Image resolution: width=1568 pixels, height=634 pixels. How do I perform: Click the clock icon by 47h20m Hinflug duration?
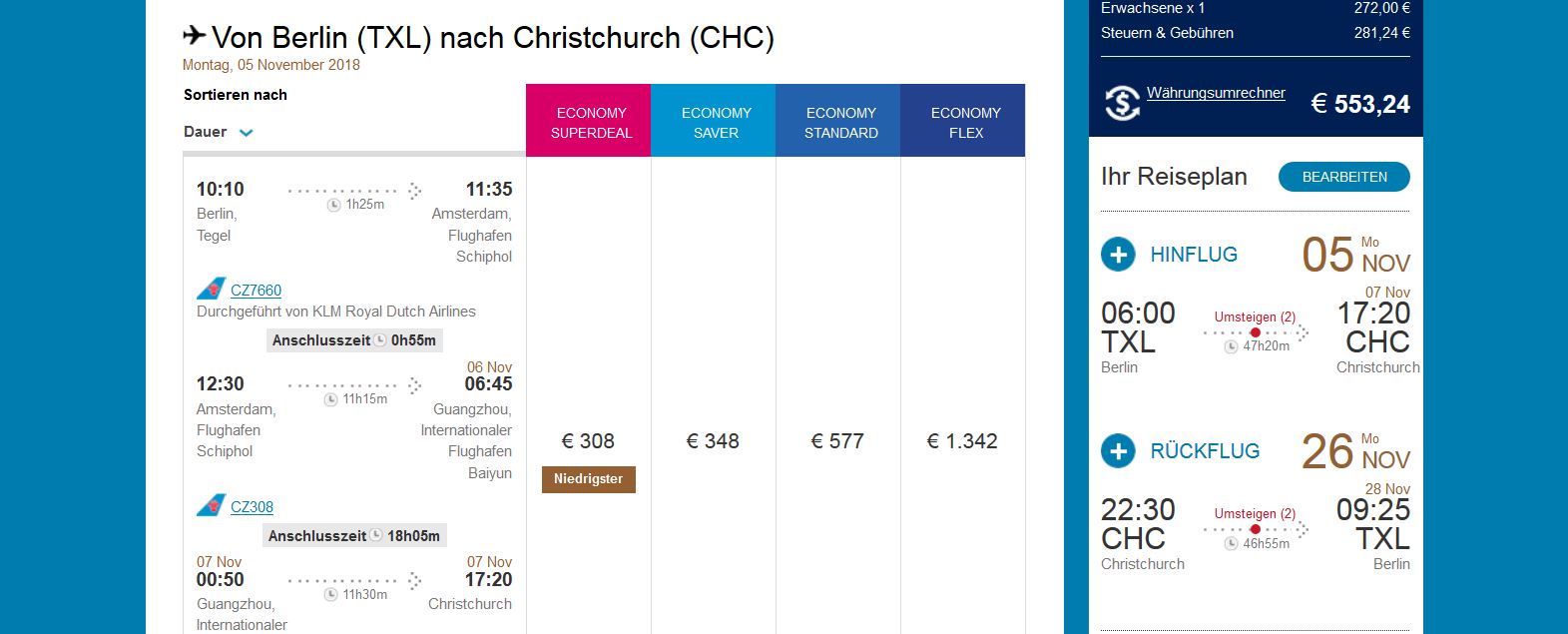1232,346
